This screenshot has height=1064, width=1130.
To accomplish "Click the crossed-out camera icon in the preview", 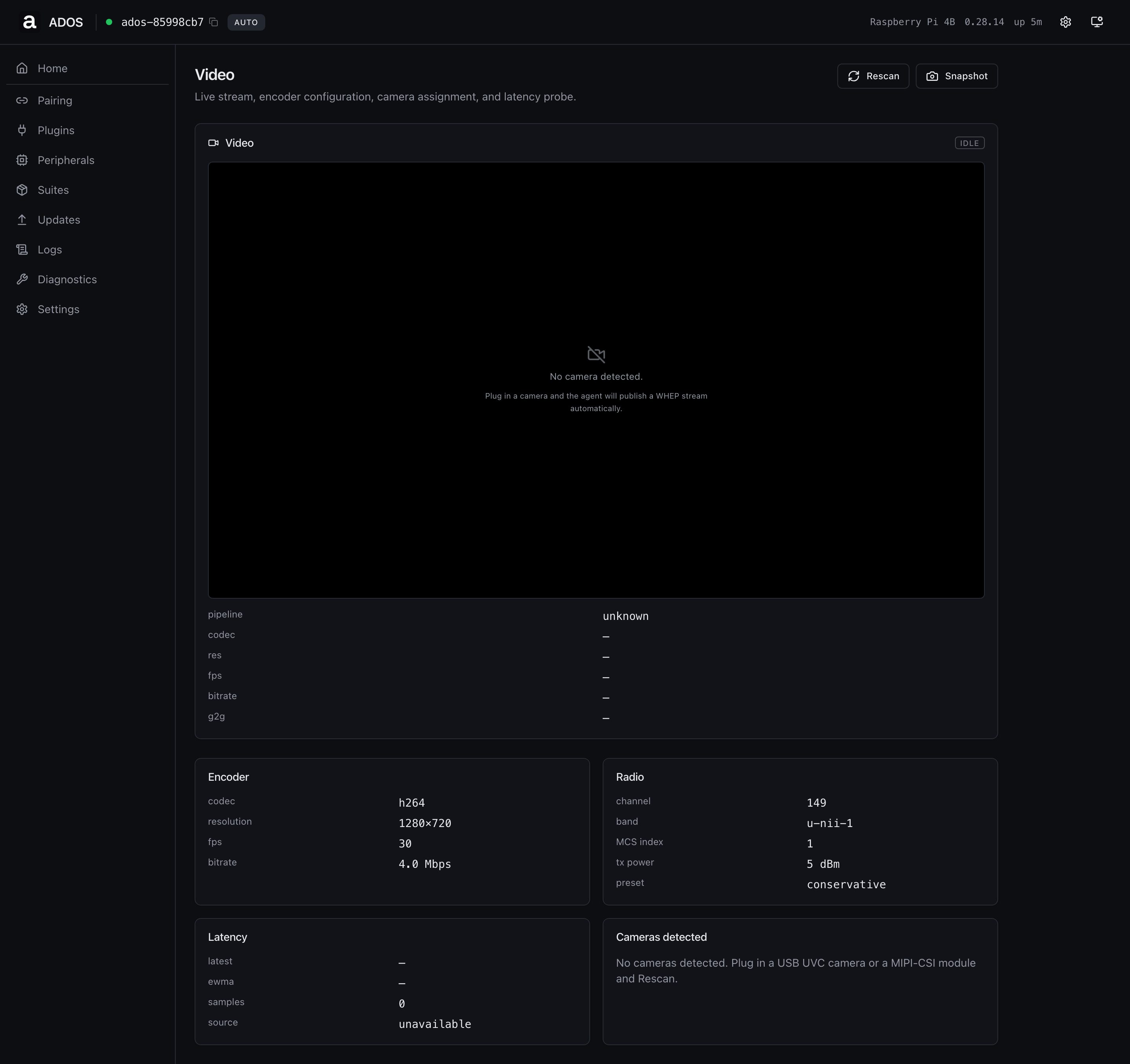I will point(596,355).
